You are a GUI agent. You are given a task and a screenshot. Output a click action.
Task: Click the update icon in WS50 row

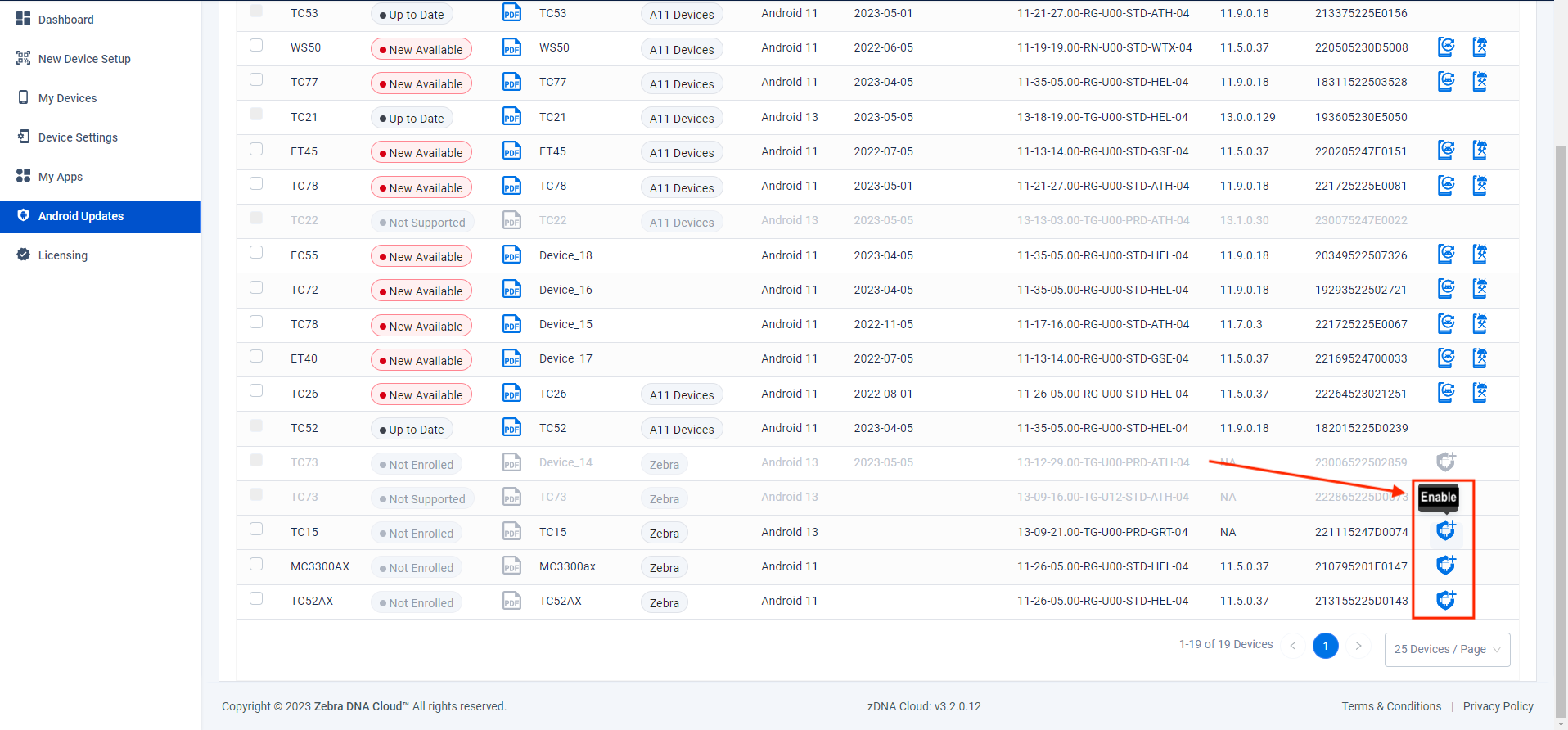click(x=1446, y=47)
